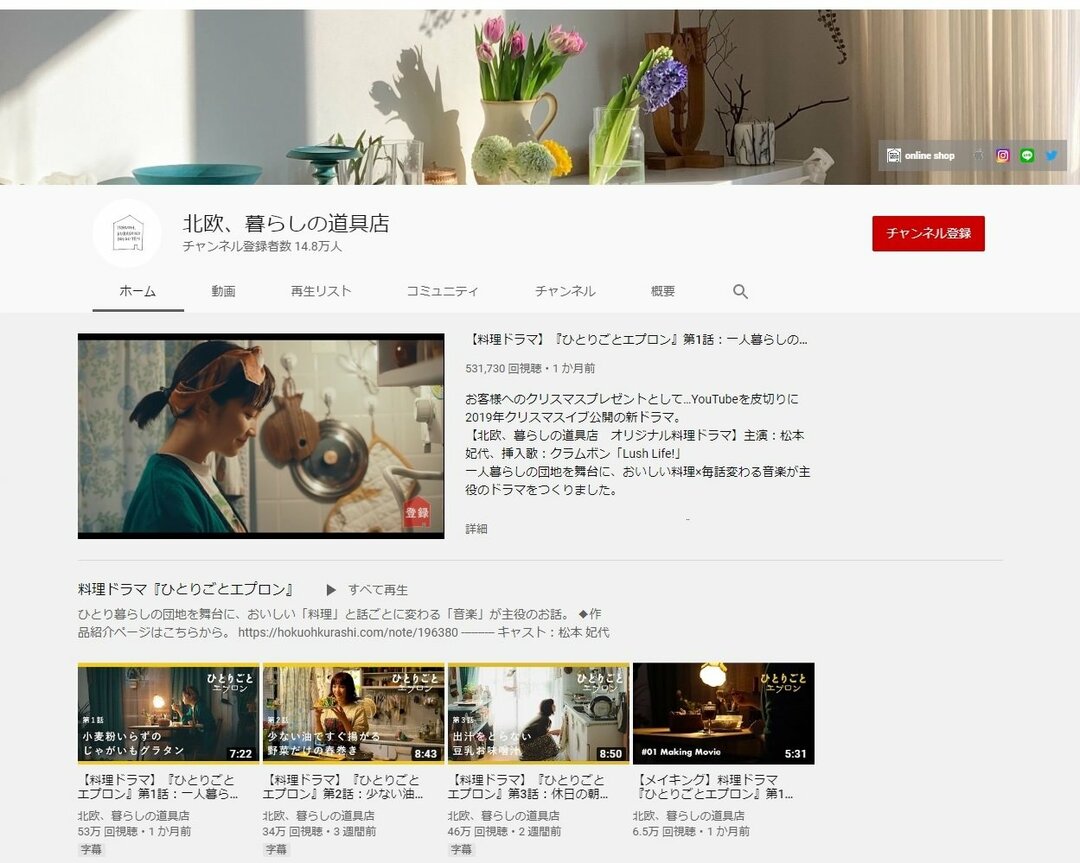Open the 5:31 Making Movie thumbnail
This screenshot has height=863, width=1080.
point(724,714)
